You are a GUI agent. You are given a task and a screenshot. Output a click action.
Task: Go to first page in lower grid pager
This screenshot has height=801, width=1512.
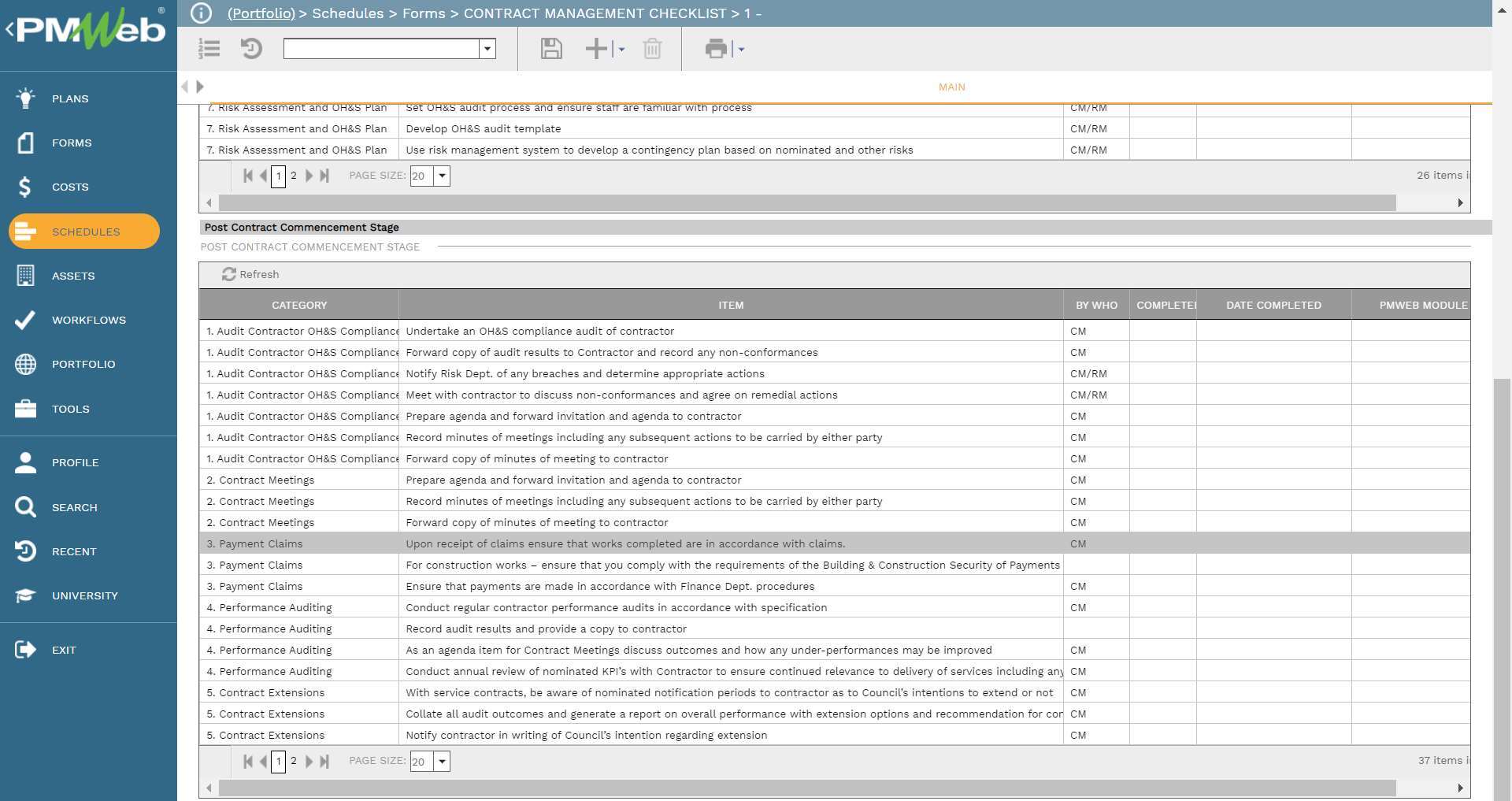pos(248,761)
